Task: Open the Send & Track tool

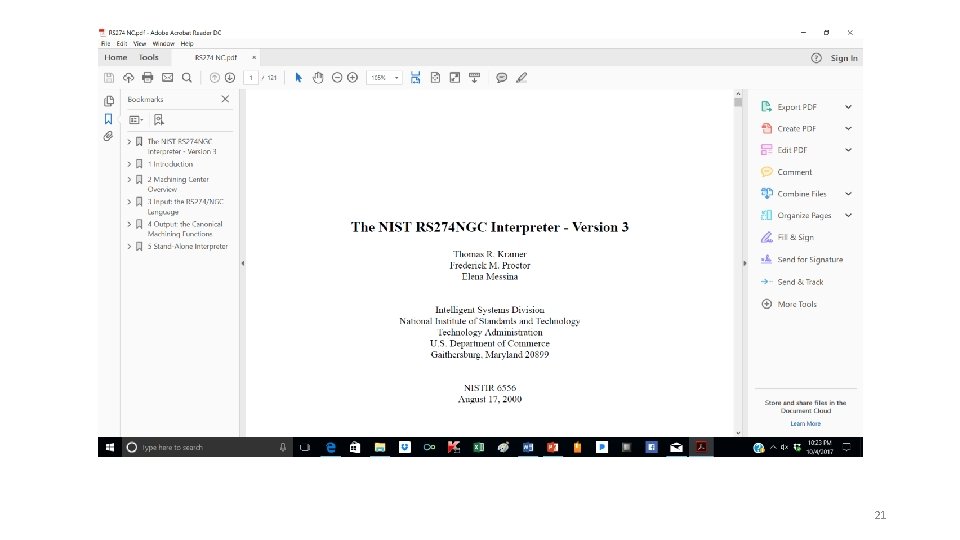Action: click(x=800, y=282)
